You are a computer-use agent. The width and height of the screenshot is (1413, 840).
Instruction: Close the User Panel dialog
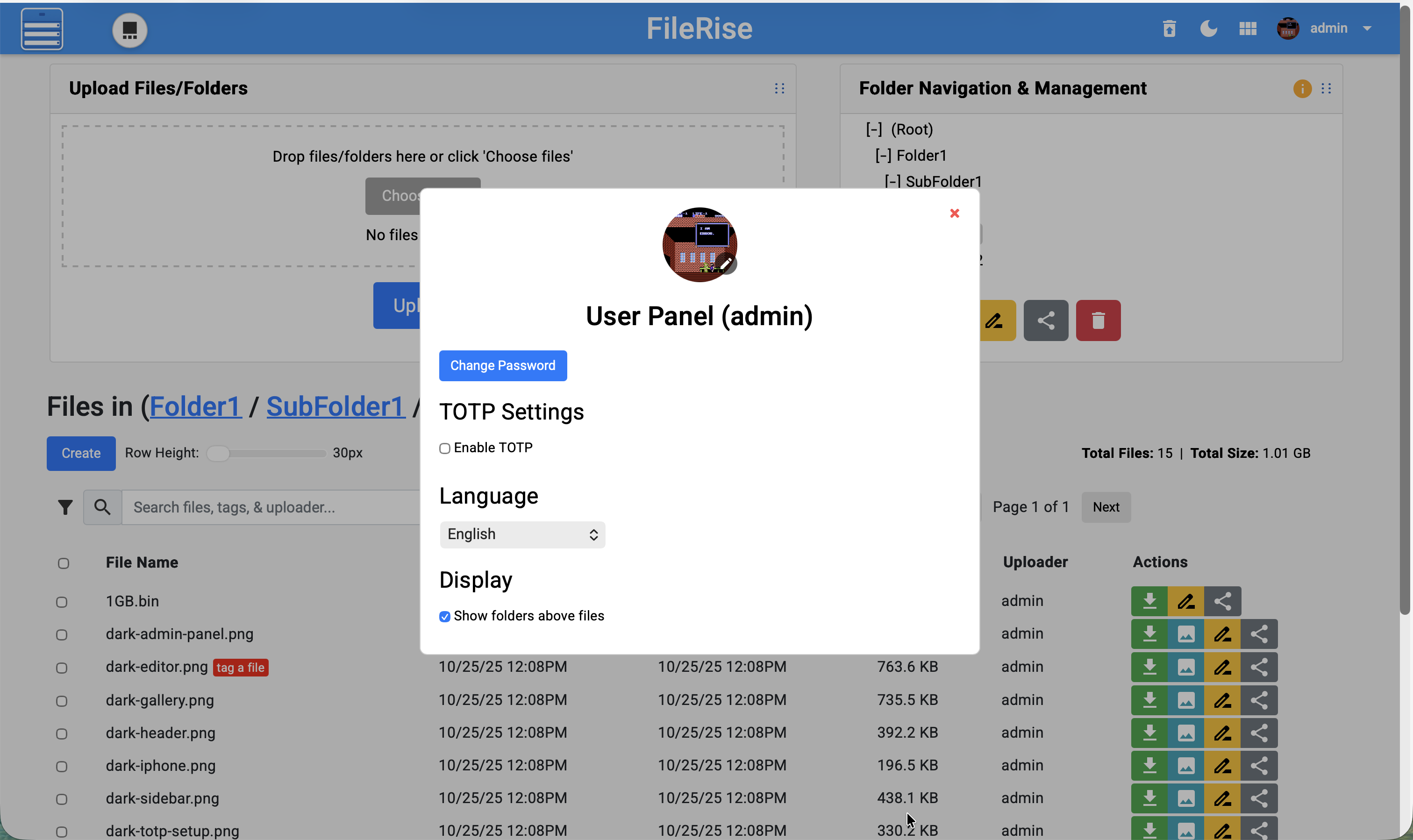pyautogui.click(x=955, y=214)
